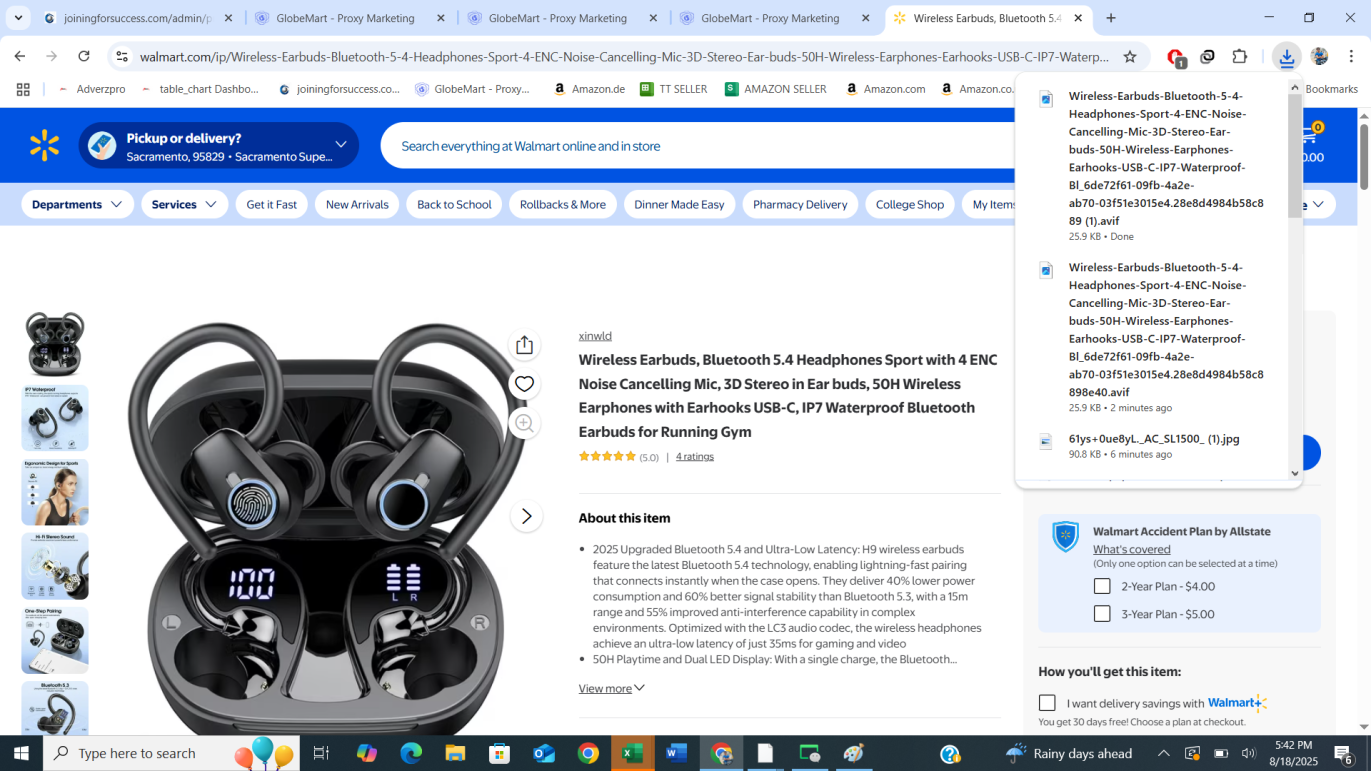
Task: Expand the Departments dropdown
Action: pyautogui.click(x=77, y=204)
